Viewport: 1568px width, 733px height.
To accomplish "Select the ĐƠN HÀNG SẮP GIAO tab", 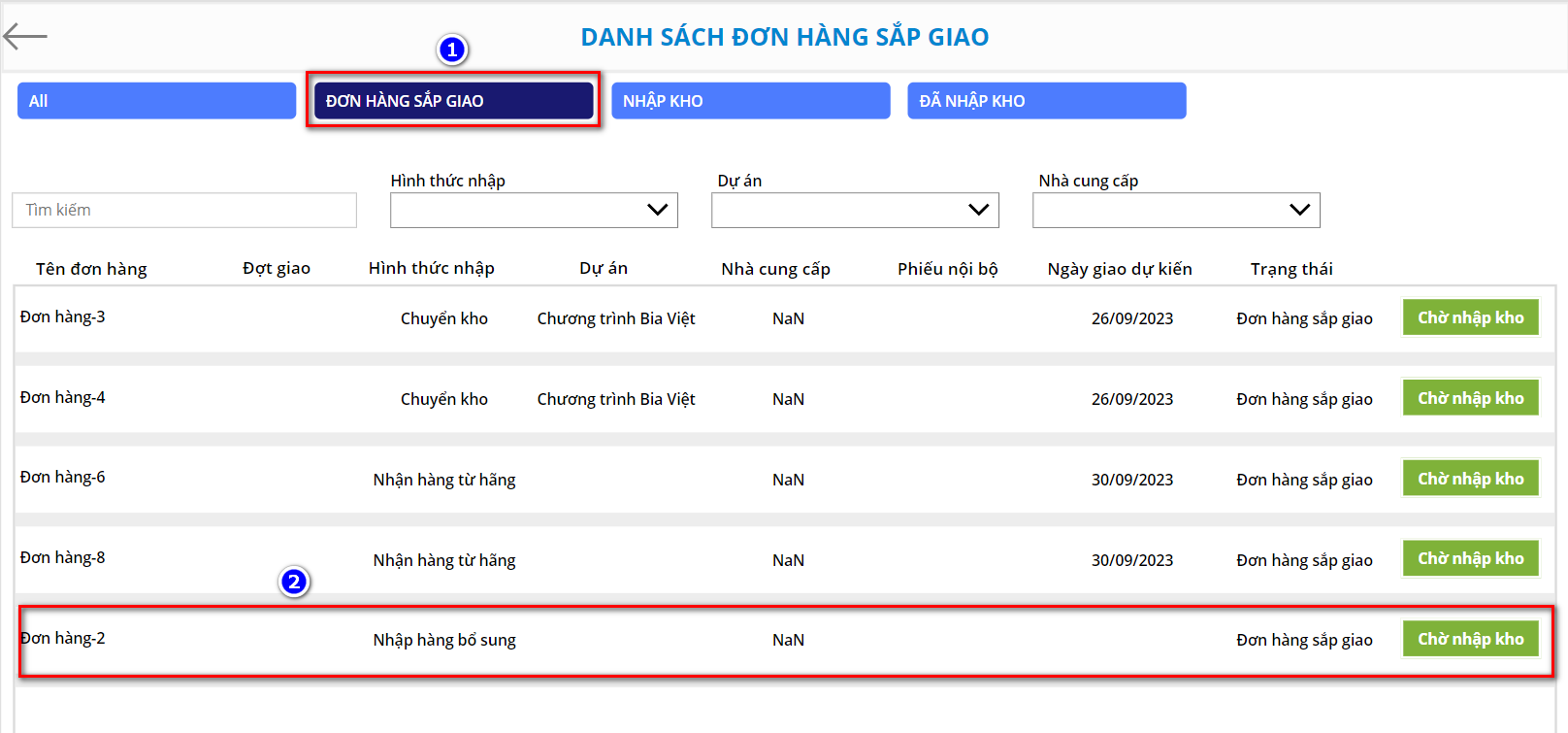I will tap(453, 101).
